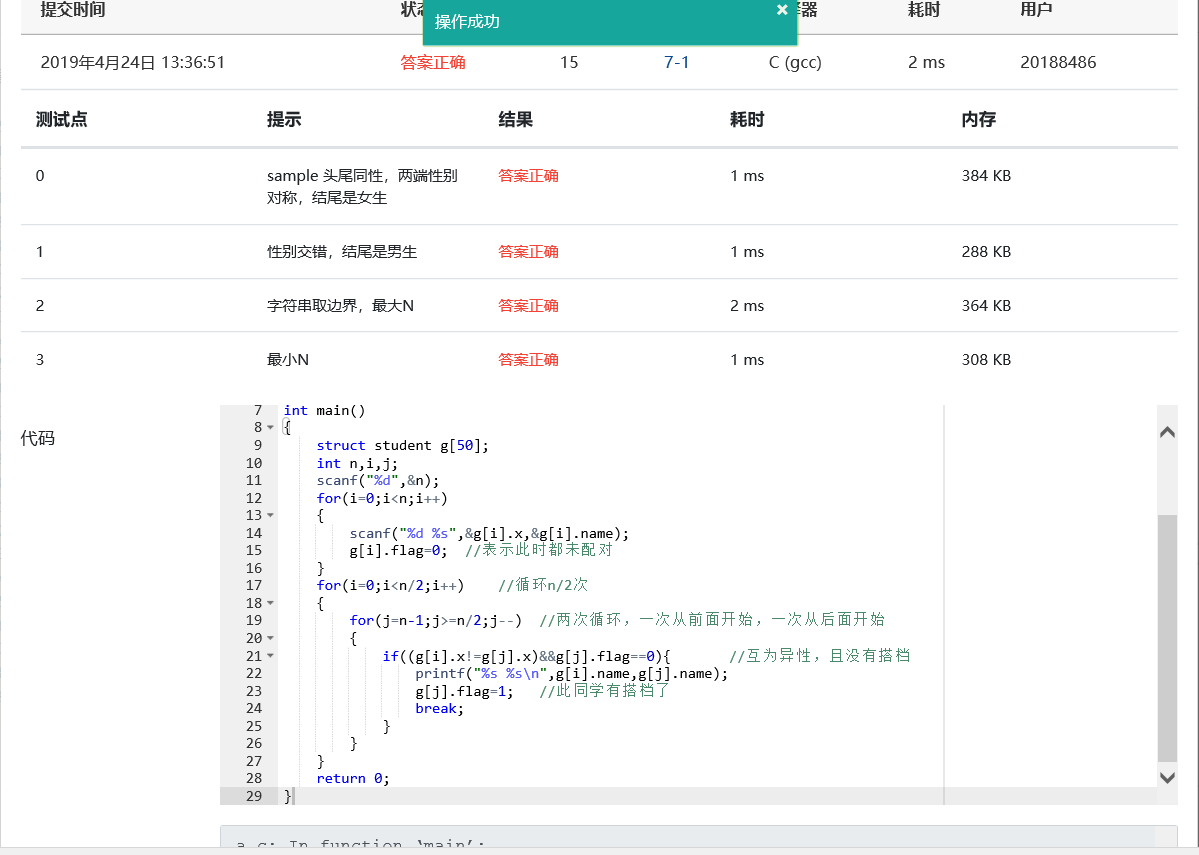This screenshot has width=1199, height=855.
Task: Click the scanf("%d",&n) line
Action: point(378,481)
